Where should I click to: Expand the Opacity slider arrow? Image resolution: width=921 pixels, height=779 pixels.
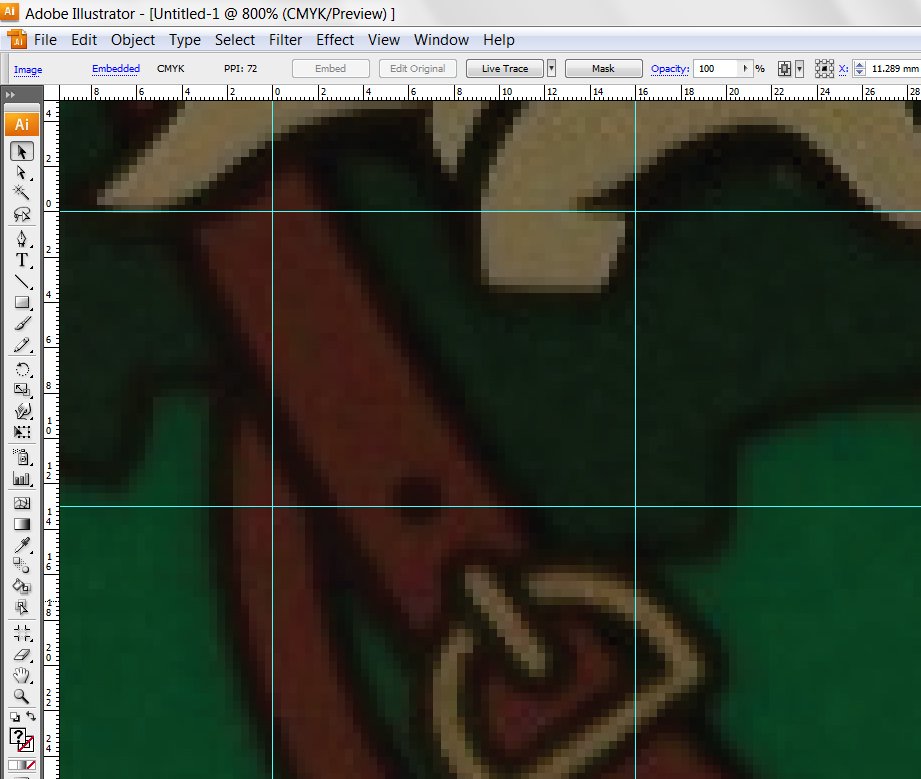745,69
